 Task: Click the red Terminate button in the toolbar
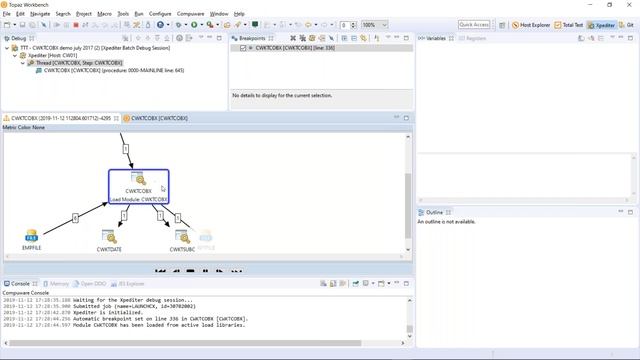pyautogui.click(x=76, y=25)
